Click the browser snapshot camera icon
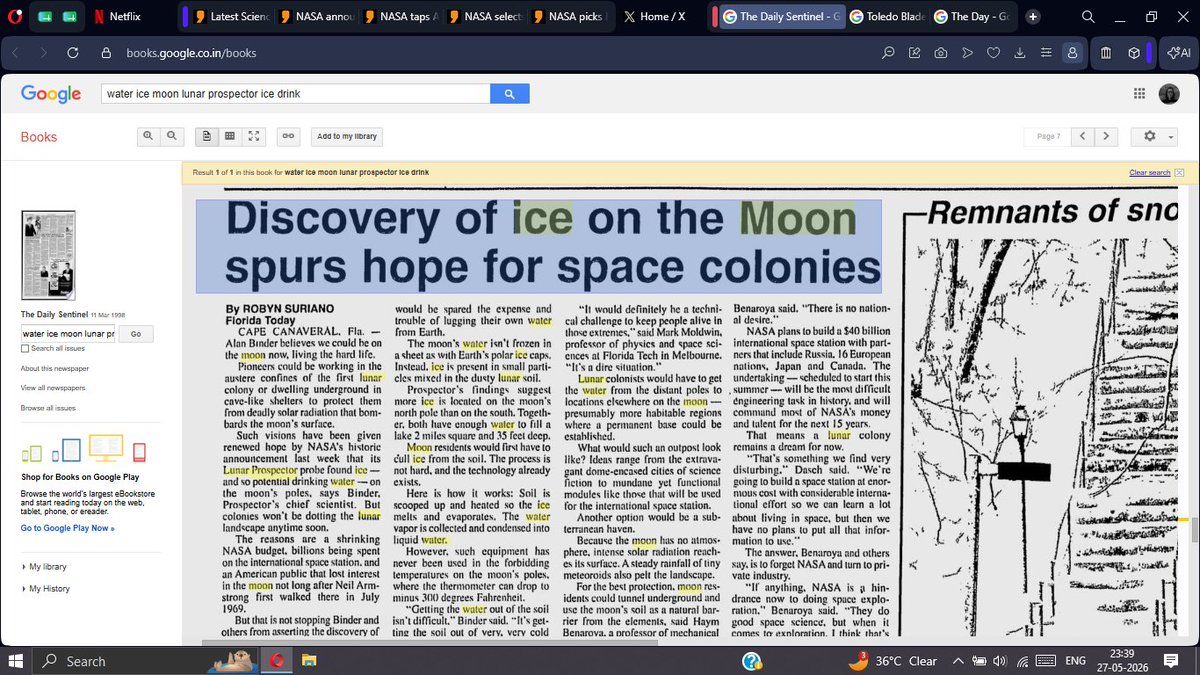The image size is (1200, 675). pyautogui.click(x=941, y=53)
